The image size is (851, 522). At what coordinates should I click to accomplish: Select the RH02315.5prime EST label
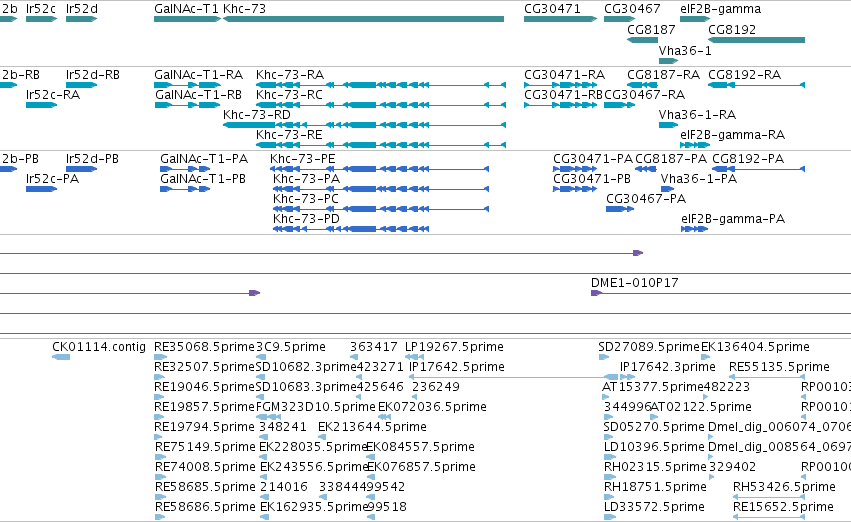(x=655, y=466)
